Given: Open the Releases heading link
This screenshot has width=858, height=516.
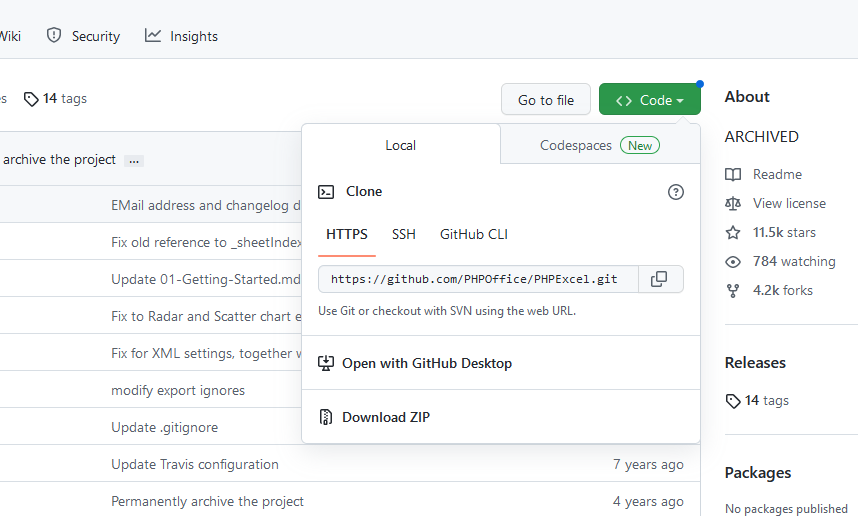Looking at the screenshot, I should coord(755,363).
